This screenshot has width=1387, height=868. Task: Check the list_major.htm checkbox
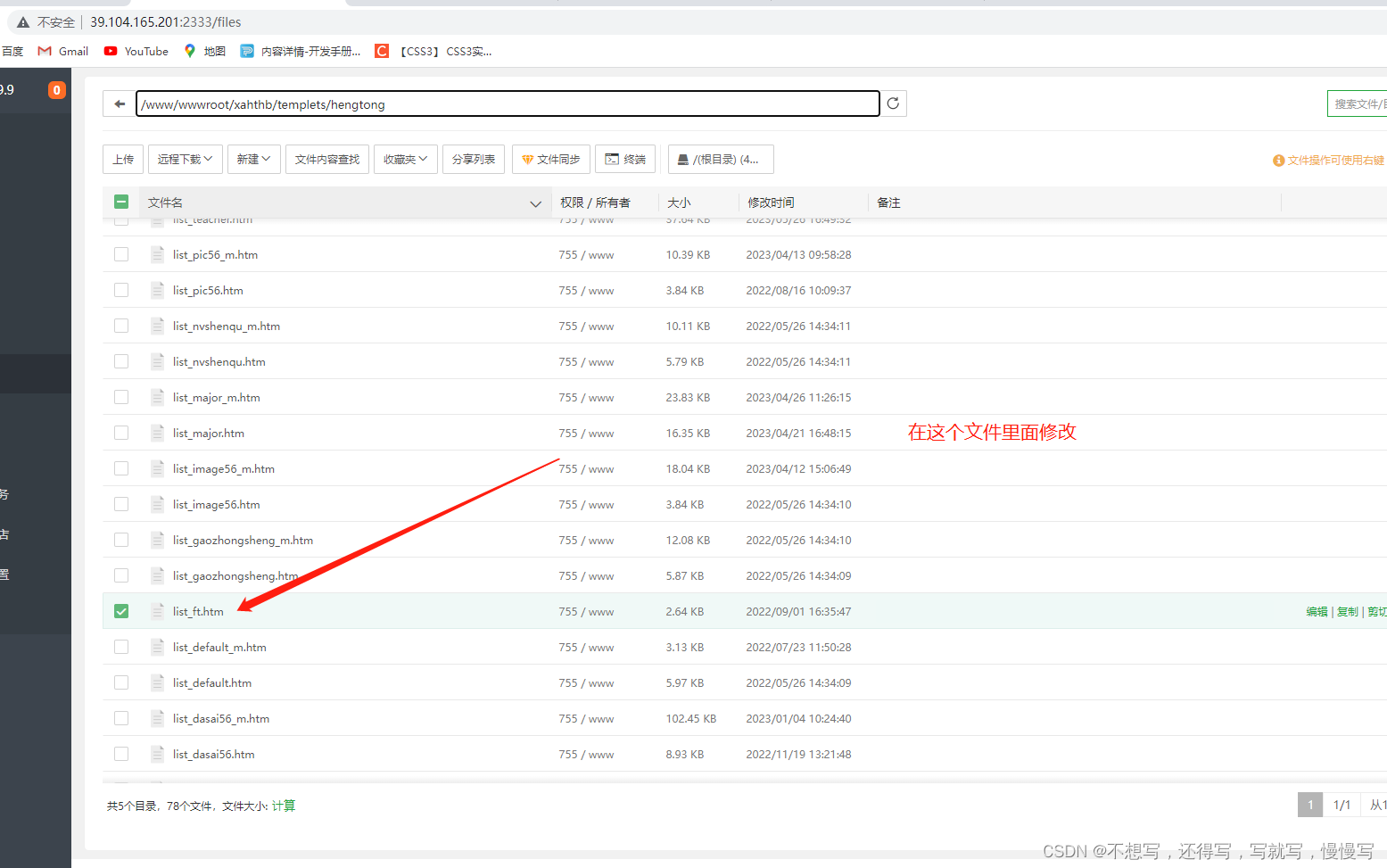pyautogui.click(x=121, y=433)
